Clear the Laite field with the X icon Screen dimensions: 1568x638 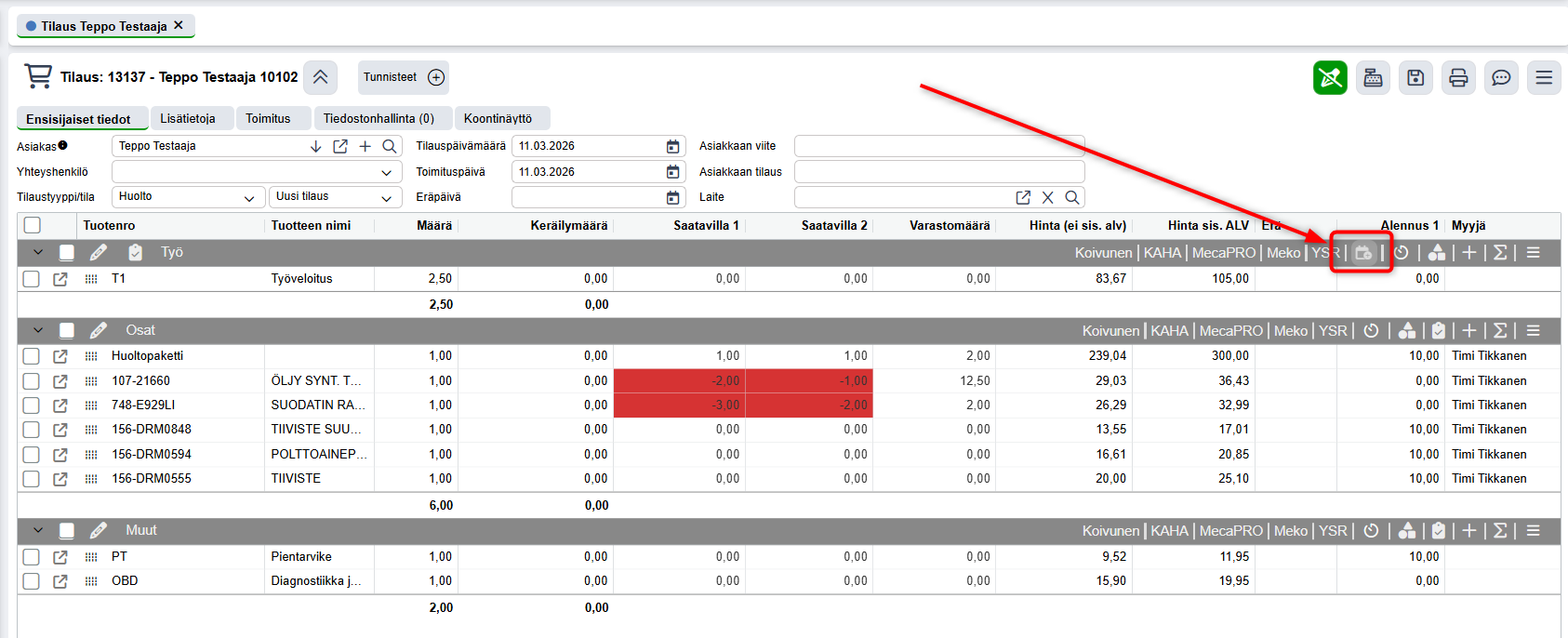pos(1048,197)
